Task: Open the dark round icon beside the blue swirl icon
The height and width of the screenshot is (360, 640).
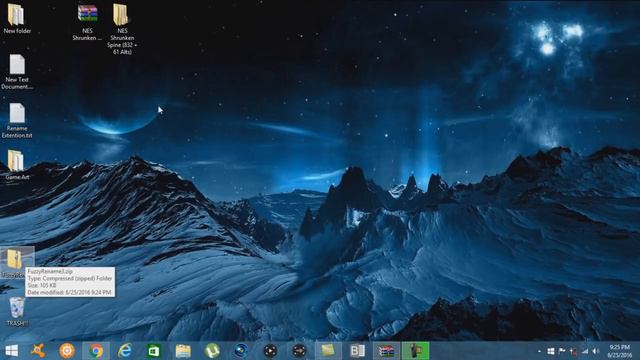Action: pos(270,351)
